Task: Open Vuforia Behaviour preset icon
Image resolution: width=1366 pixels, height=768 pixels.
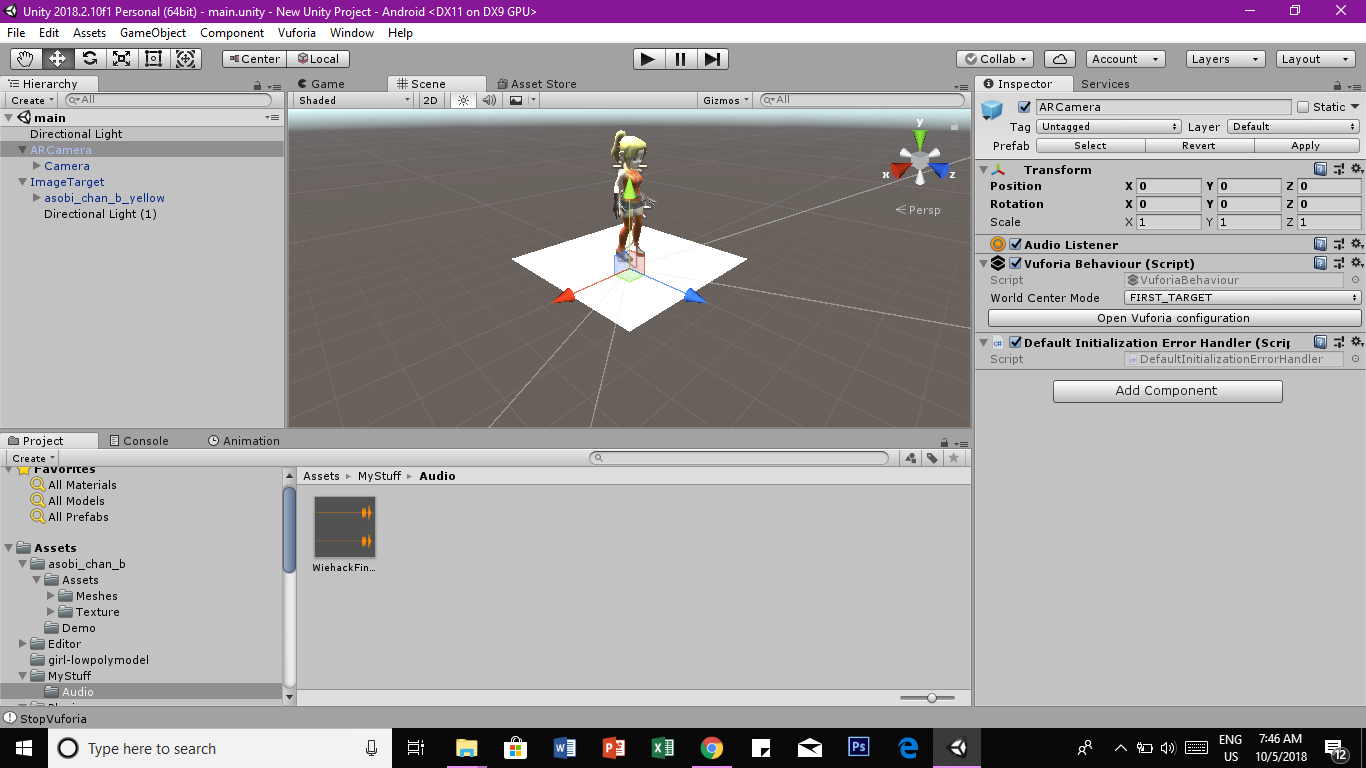Action: 1338,264
